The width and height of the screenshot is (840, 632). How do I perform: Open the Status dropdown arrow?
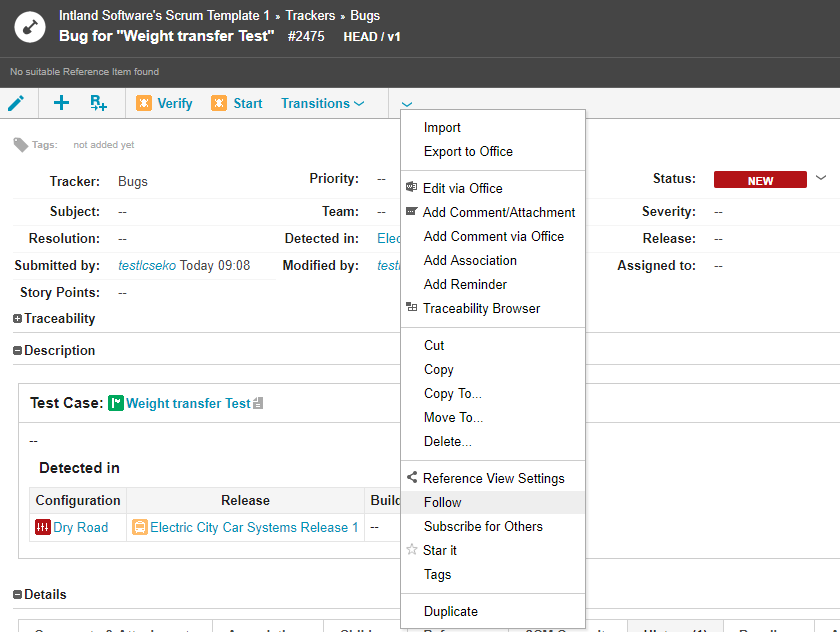(x=821, y=178)
